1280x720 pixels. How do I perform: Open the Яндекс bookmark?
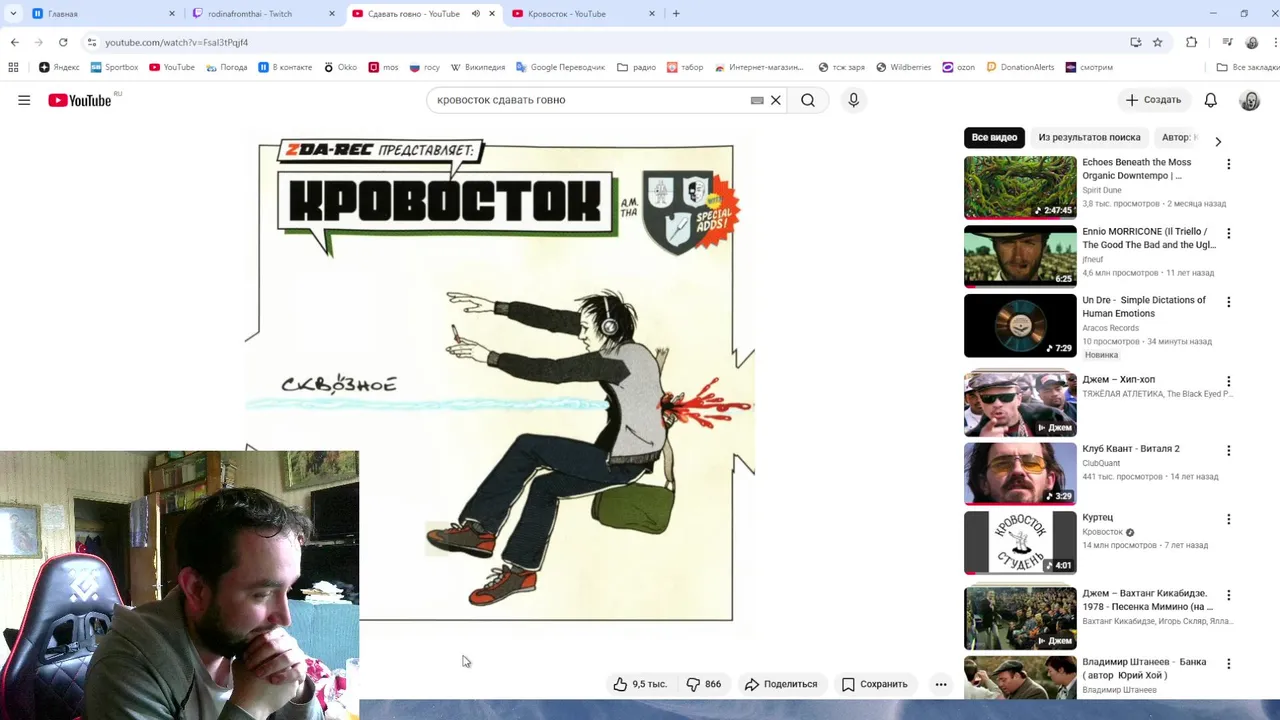pyautogui.click(x=59, y=67)
